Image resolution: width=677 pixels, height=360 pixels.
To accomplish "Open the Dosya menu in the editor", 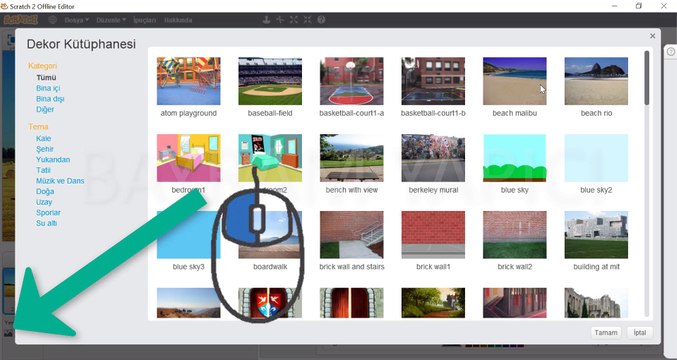I will click(x=76, y=20).
